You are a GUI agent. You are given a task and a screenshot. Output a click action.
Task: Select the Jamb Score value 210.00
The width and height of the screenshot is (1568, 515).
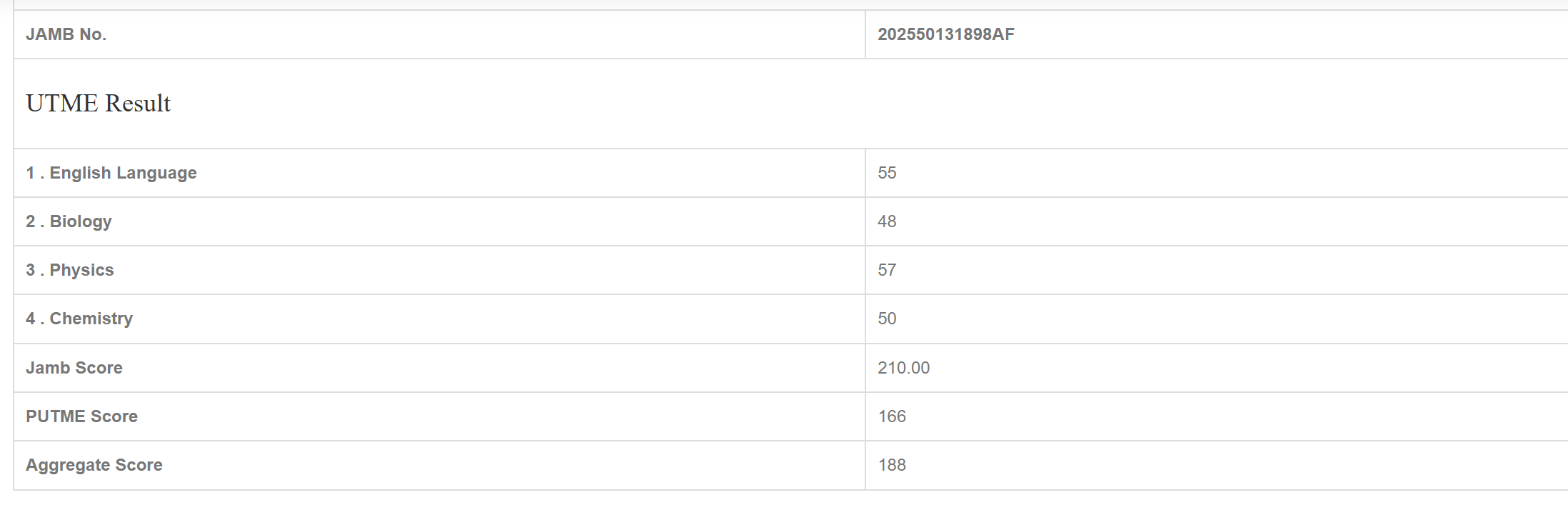pyautogui.click(x=903, y=368)
